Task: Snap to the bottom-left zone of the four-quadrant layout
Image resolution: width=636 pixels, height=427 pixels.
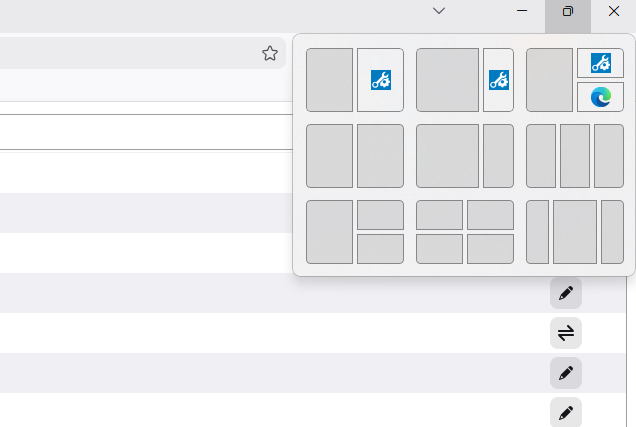Action: pos(439,249)
